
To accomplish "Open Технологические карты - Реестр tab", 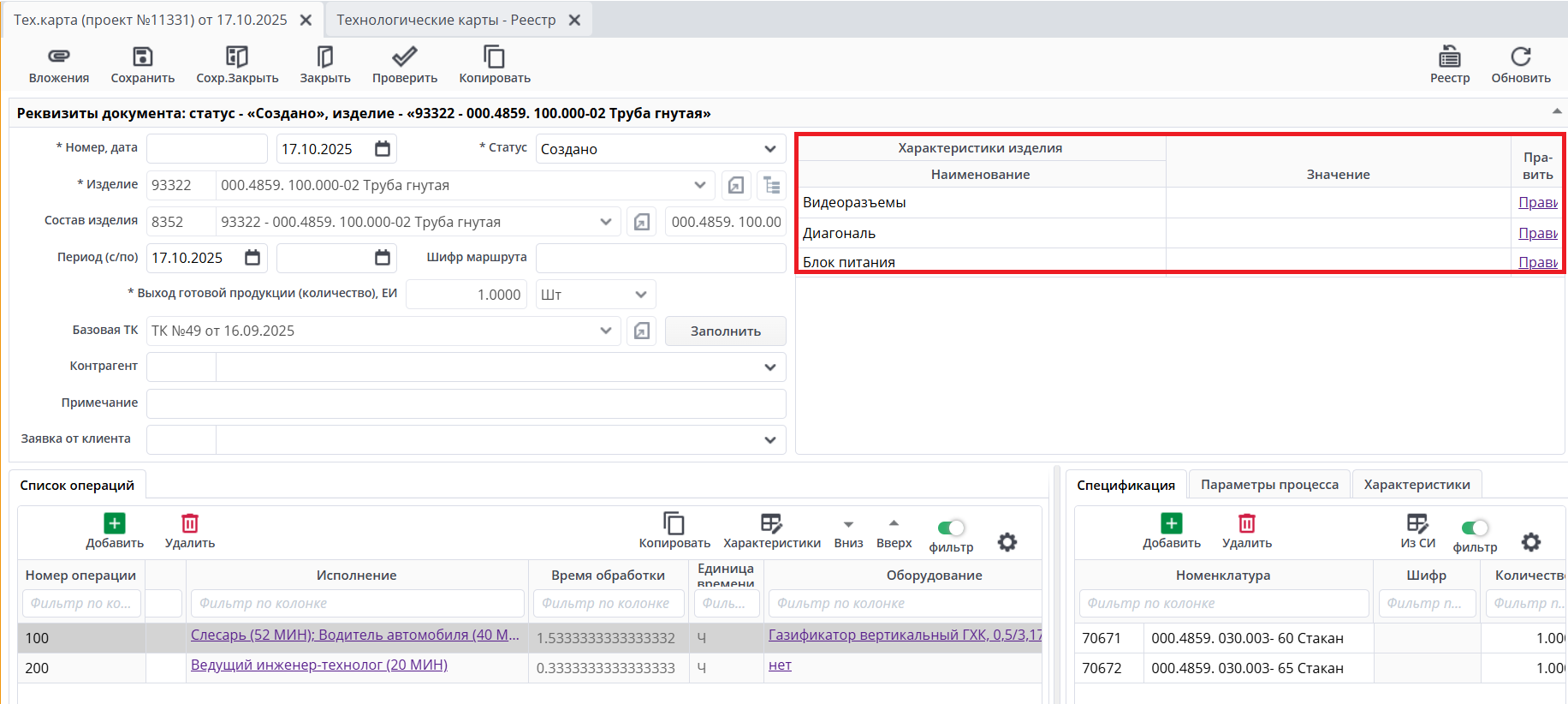I will [446, 20].
